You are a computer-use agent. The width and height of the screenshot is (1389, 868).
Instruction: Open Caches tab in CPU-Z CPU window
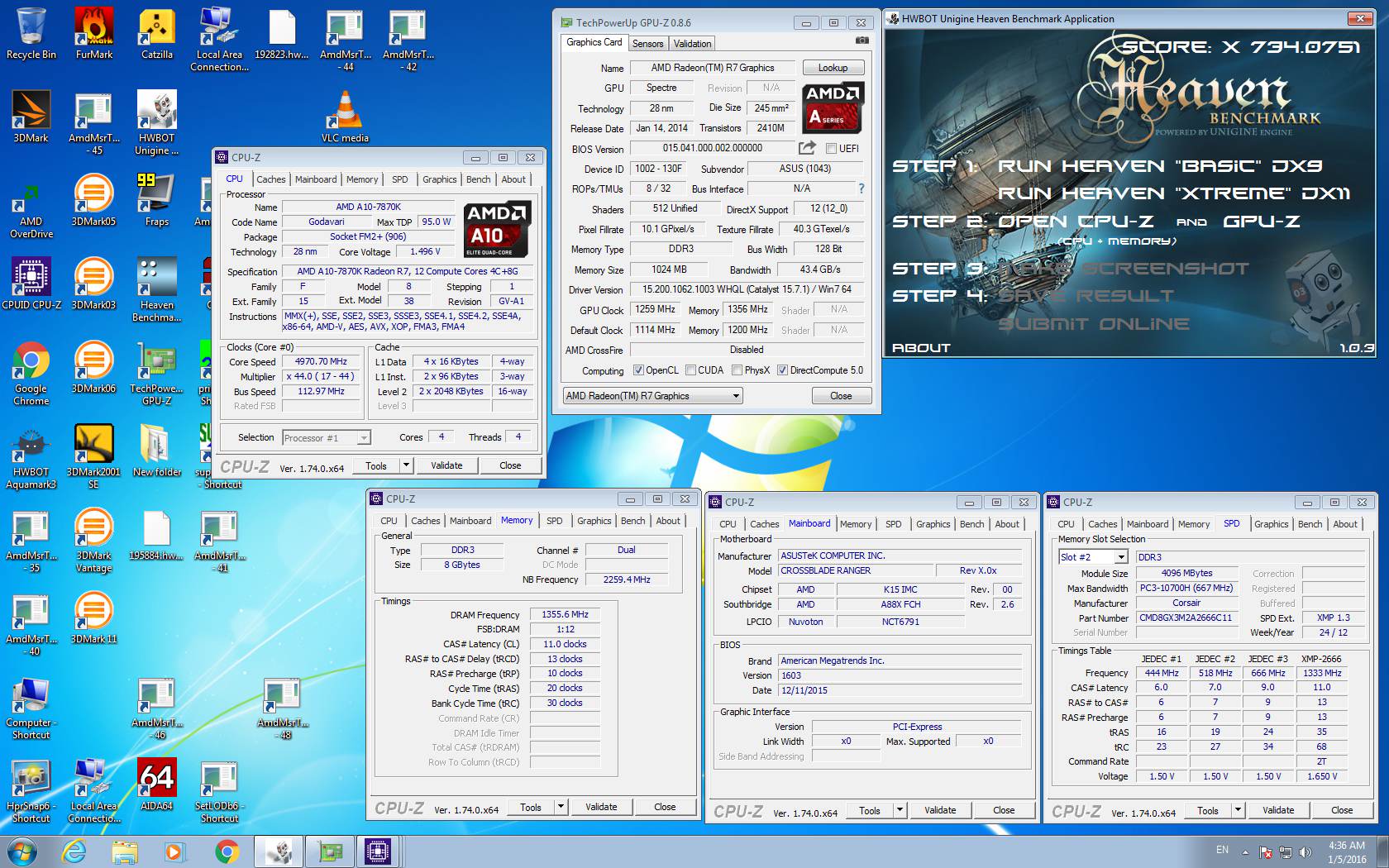270,179
